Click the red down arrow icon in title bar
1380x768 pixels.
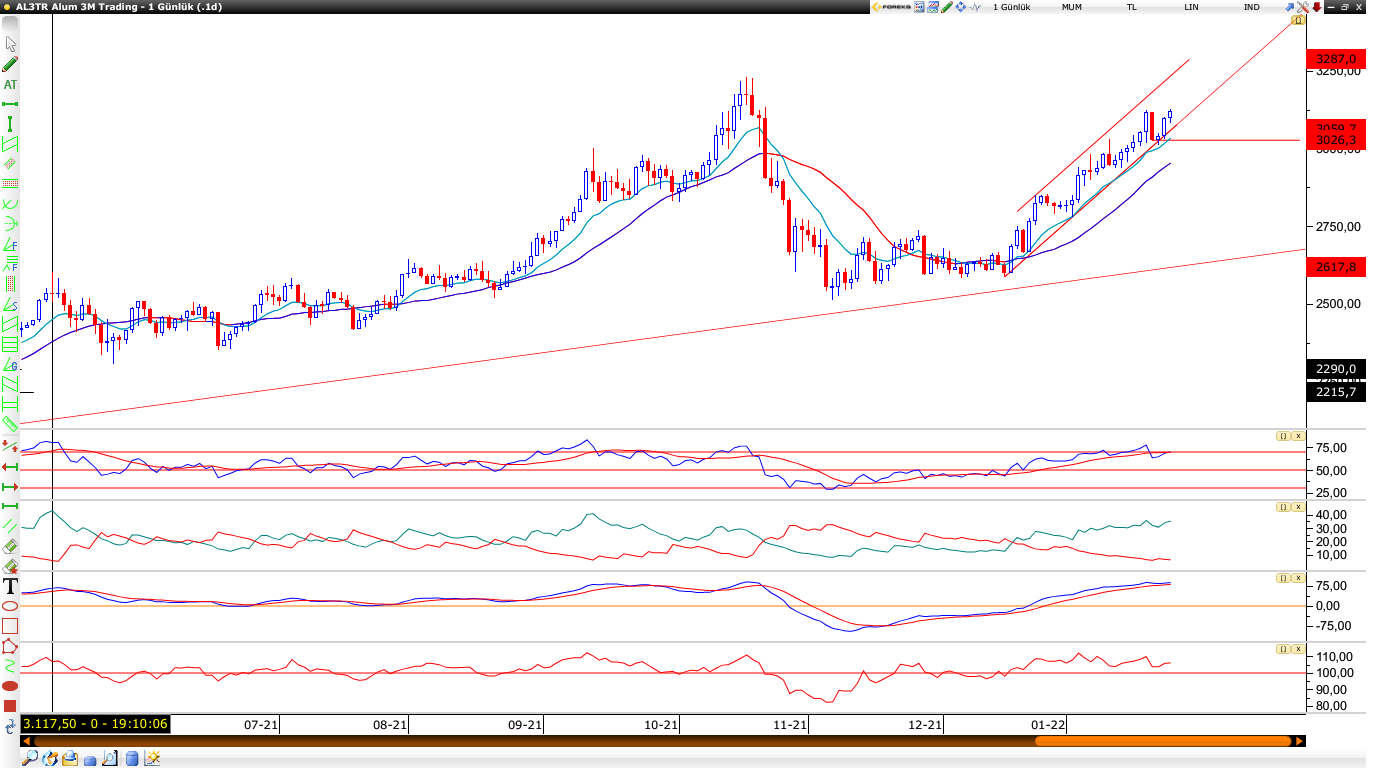point(1317,7)
